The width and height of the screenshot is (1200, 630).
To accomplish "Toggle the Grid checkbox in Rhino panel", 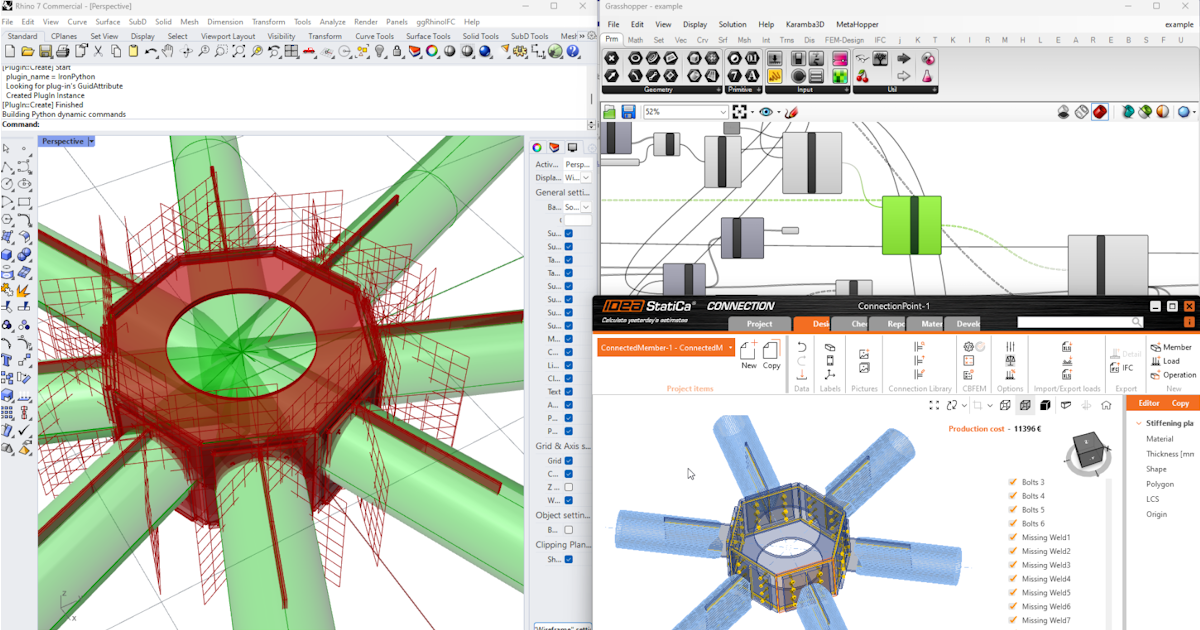I will pos(568,461).
